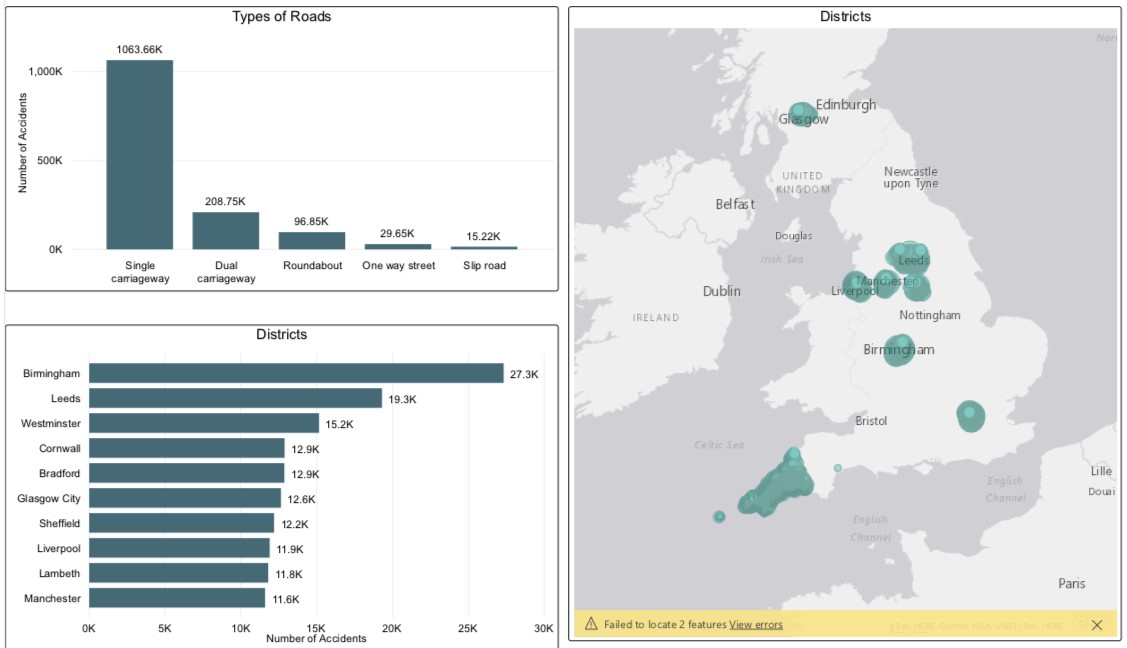
Task: Click the Leeds horizontal bar
Action: (x=235, y=398)
